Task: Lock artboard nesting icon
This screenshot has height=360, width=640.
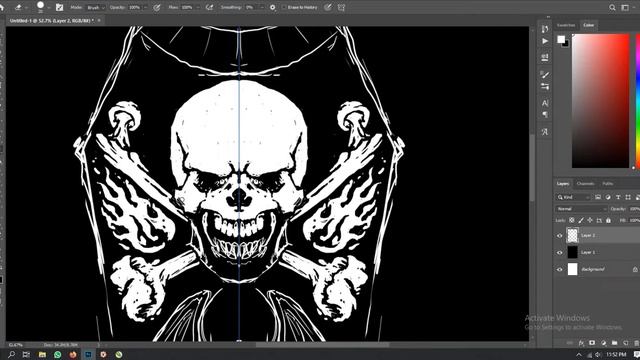Action: (599, 220)
